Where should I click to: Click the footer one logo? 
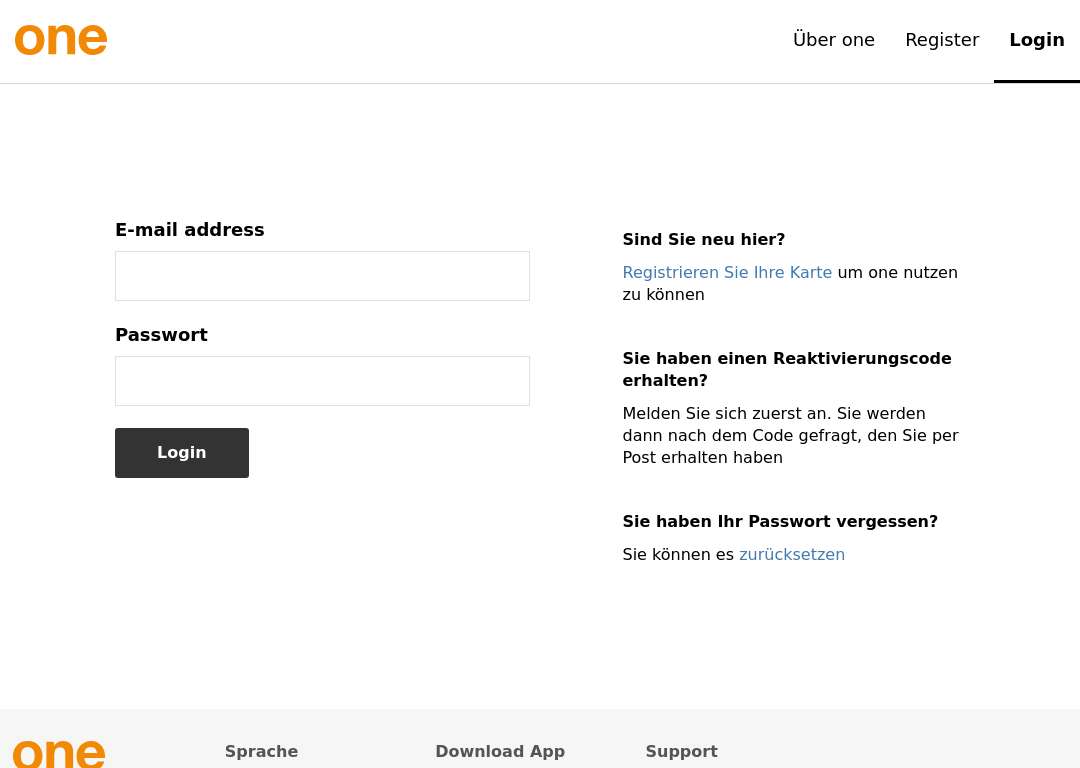[59, 754]
